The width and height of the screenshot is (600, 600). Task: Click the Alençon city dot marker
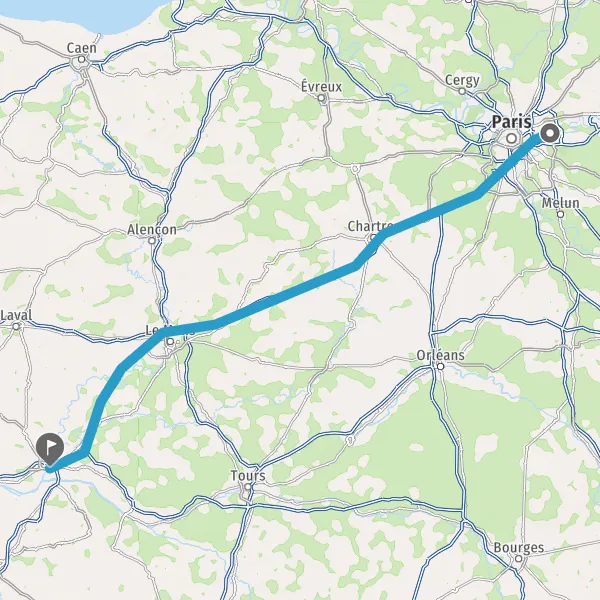tap(152, 241)
